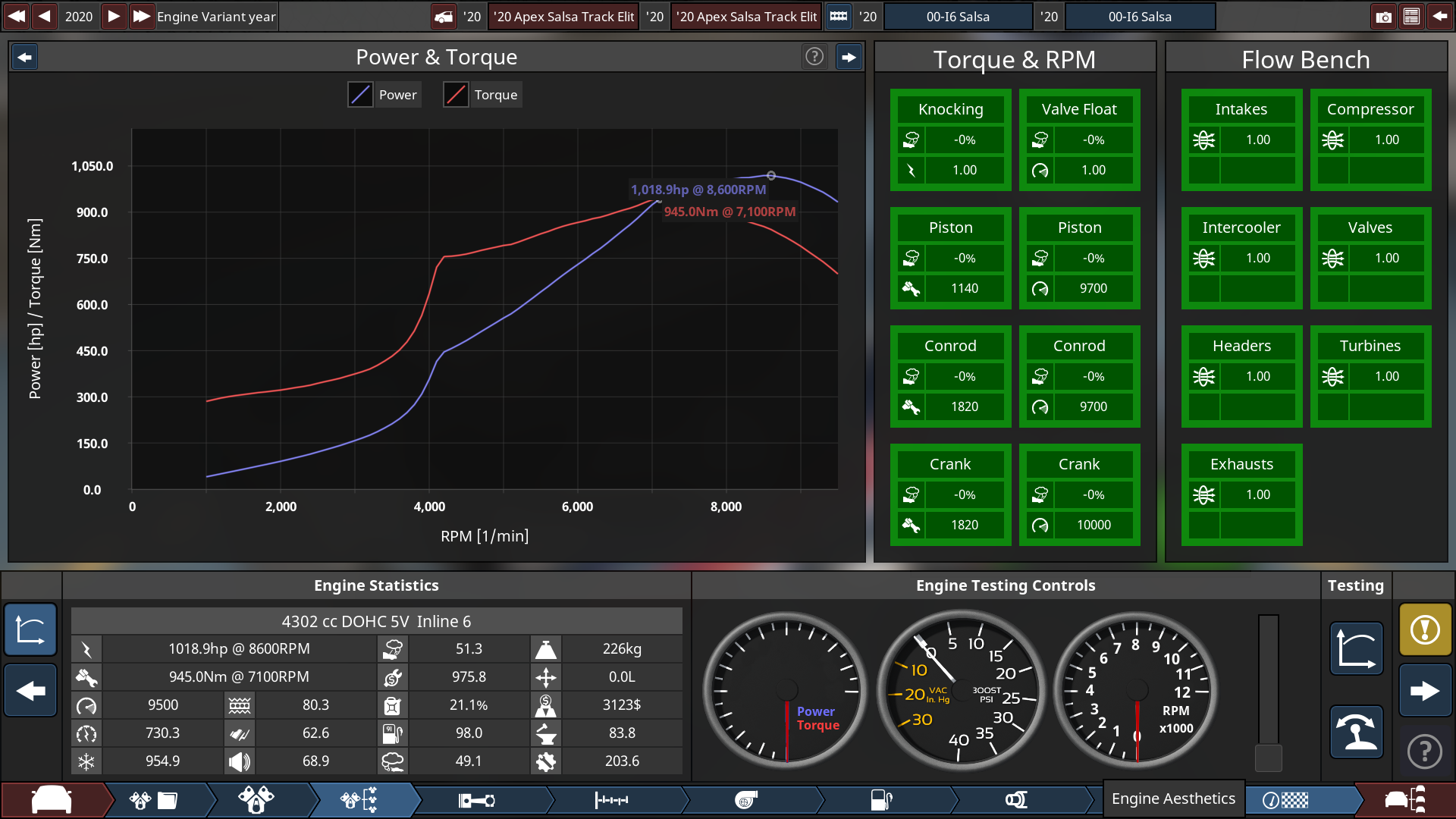Select the first 00-I6 Salsa engine tab
This screenshot has width=1456, height=819.
(958, 17)
